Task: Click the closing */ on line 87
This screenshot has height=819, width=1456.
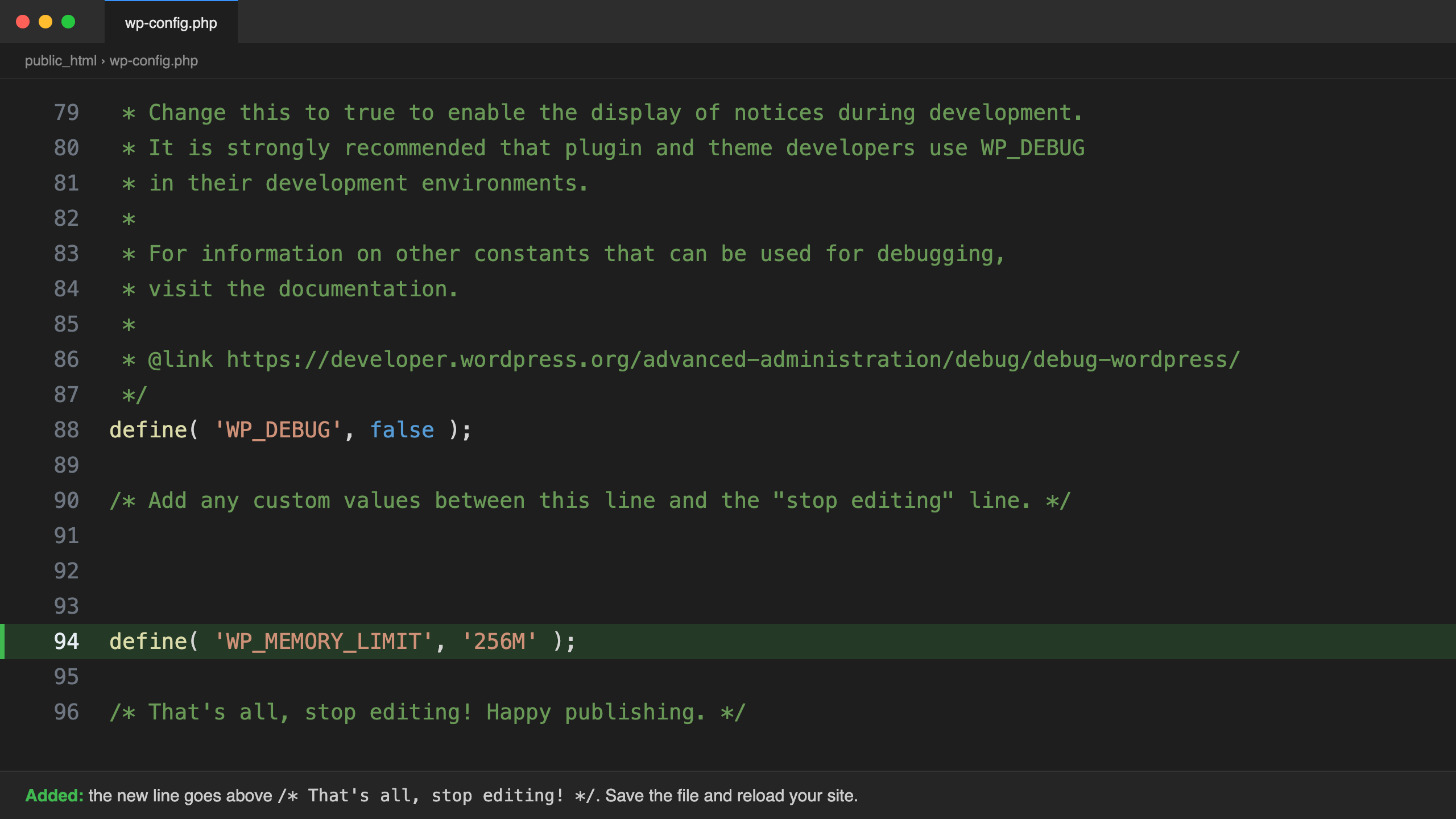Action: (x=135, y=395)
